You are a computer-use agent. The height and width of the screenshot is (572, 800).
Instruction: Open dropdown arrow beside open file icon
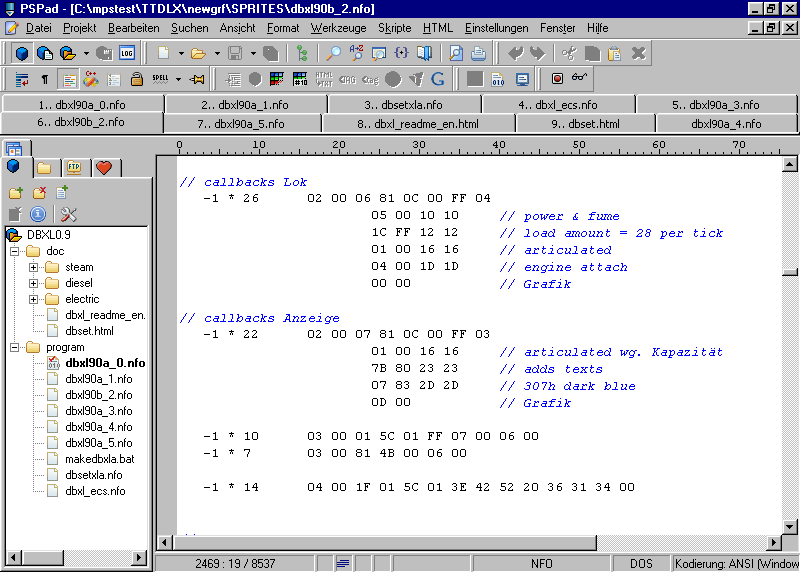[x=217, y=53]
